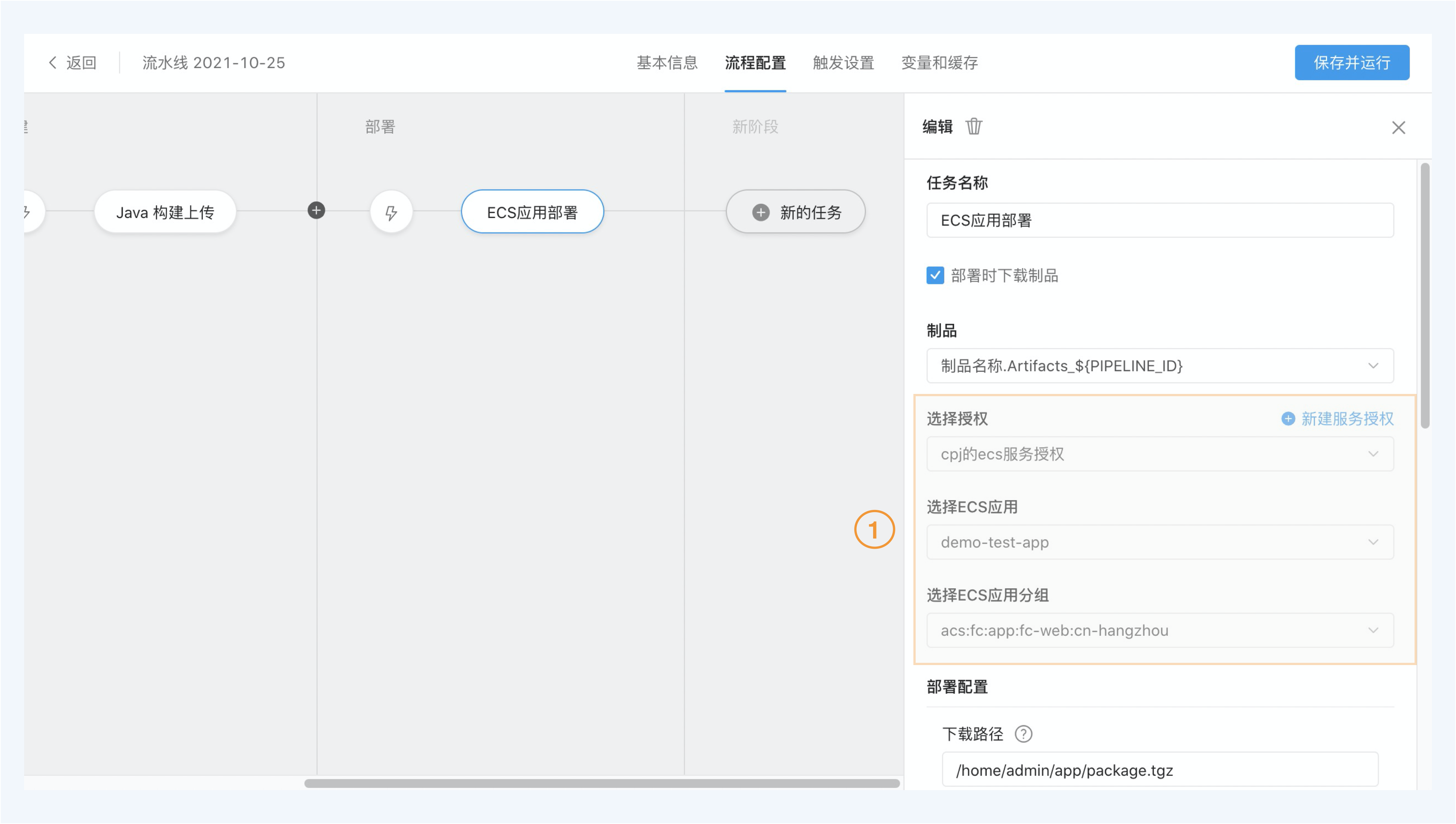Click the plus icon for 新建服务授权
Viewport: 1456px width, 824px height.
click(1288, 419)
